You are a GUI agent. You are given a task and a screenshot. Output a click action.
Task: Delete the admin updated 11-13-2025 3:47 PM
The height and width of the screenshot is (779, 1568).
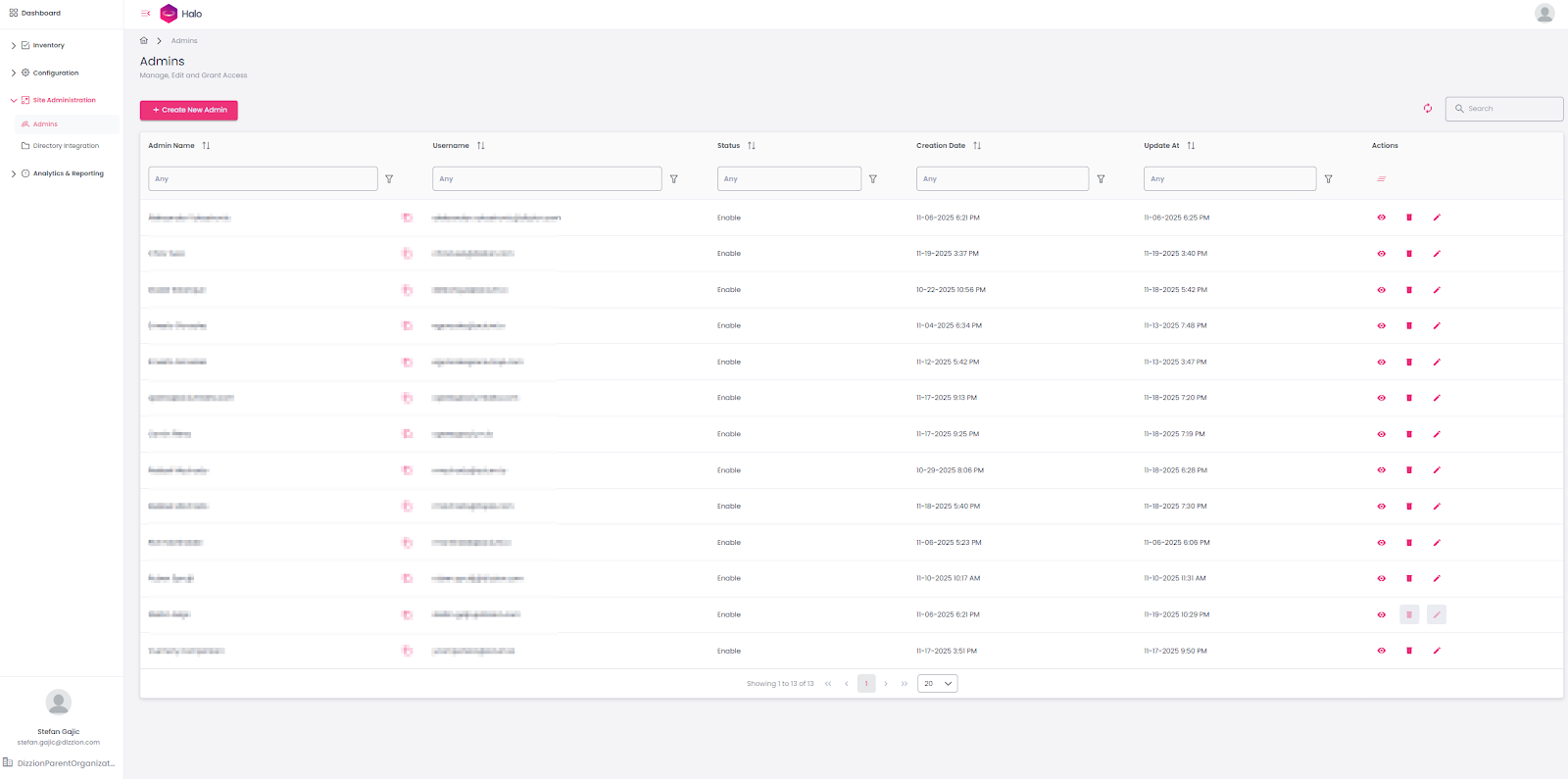1409,363
